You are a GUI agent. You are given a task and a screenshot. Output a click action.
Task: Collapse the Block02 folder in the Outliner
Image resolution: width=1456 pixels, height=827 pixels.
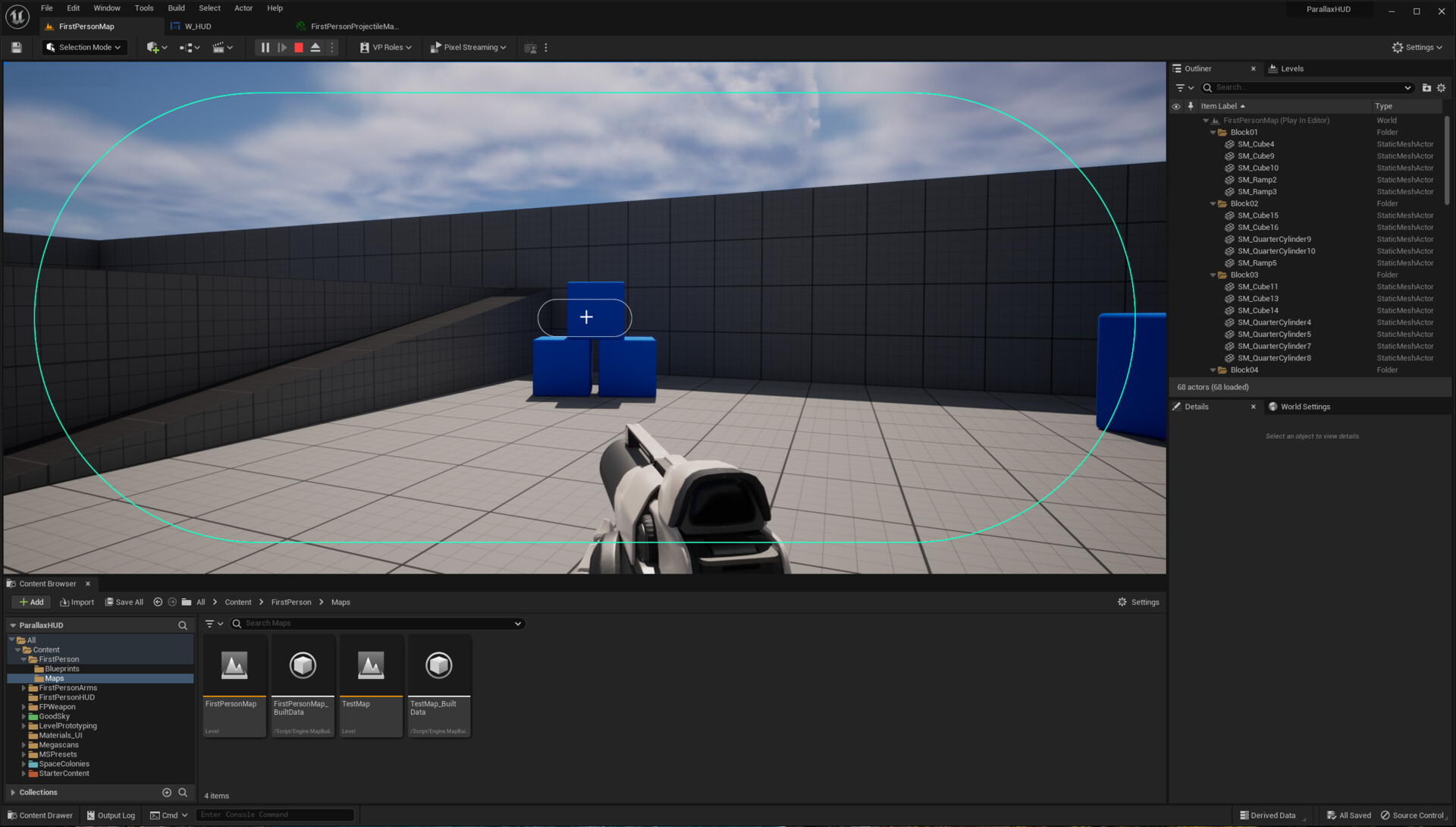[x=1213, y=203]
